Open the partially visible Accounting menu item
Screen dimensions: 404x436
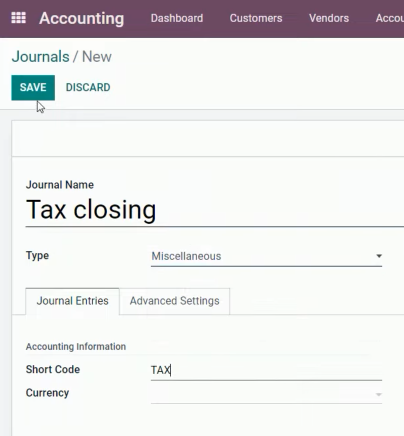click(390, 18)
